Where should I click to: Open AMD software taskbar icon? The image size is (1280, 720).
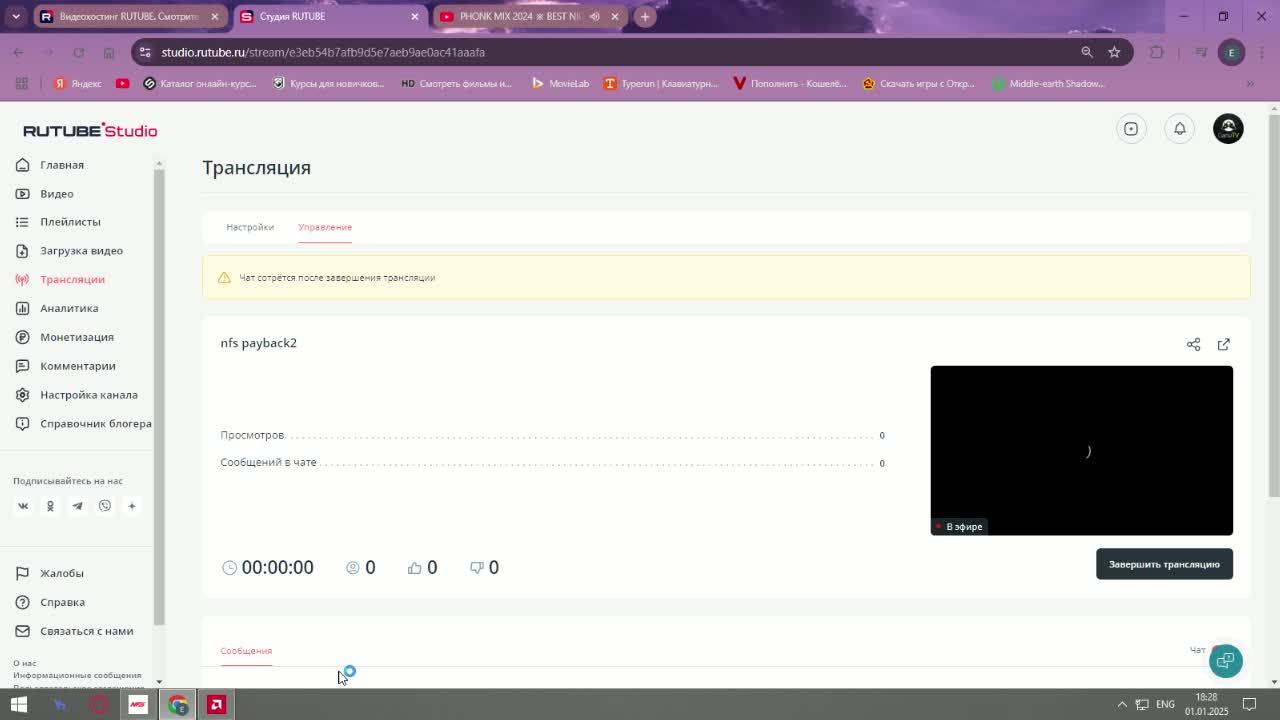point(216,705)
